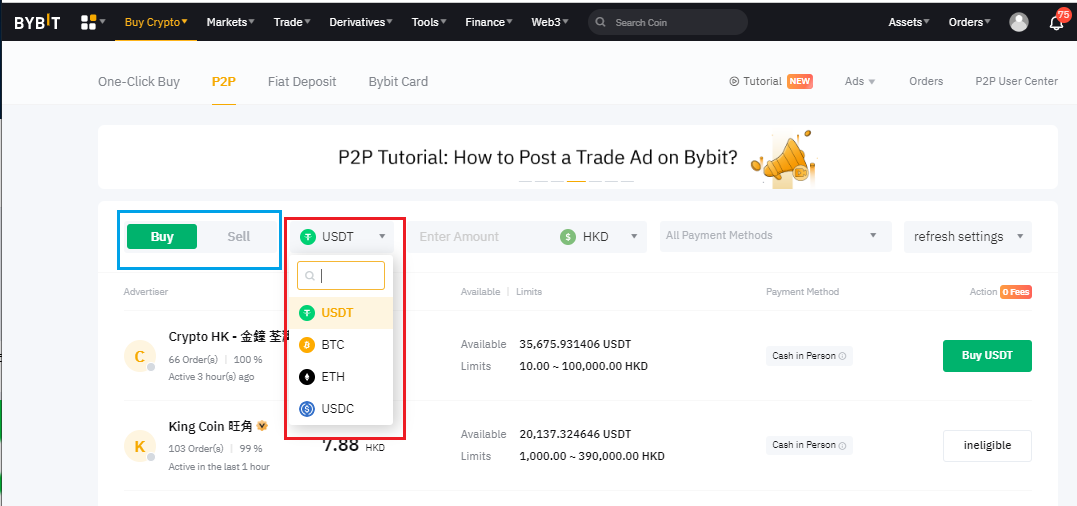
Task: Expand the Markets menu
Action: (x=230, y=22)
